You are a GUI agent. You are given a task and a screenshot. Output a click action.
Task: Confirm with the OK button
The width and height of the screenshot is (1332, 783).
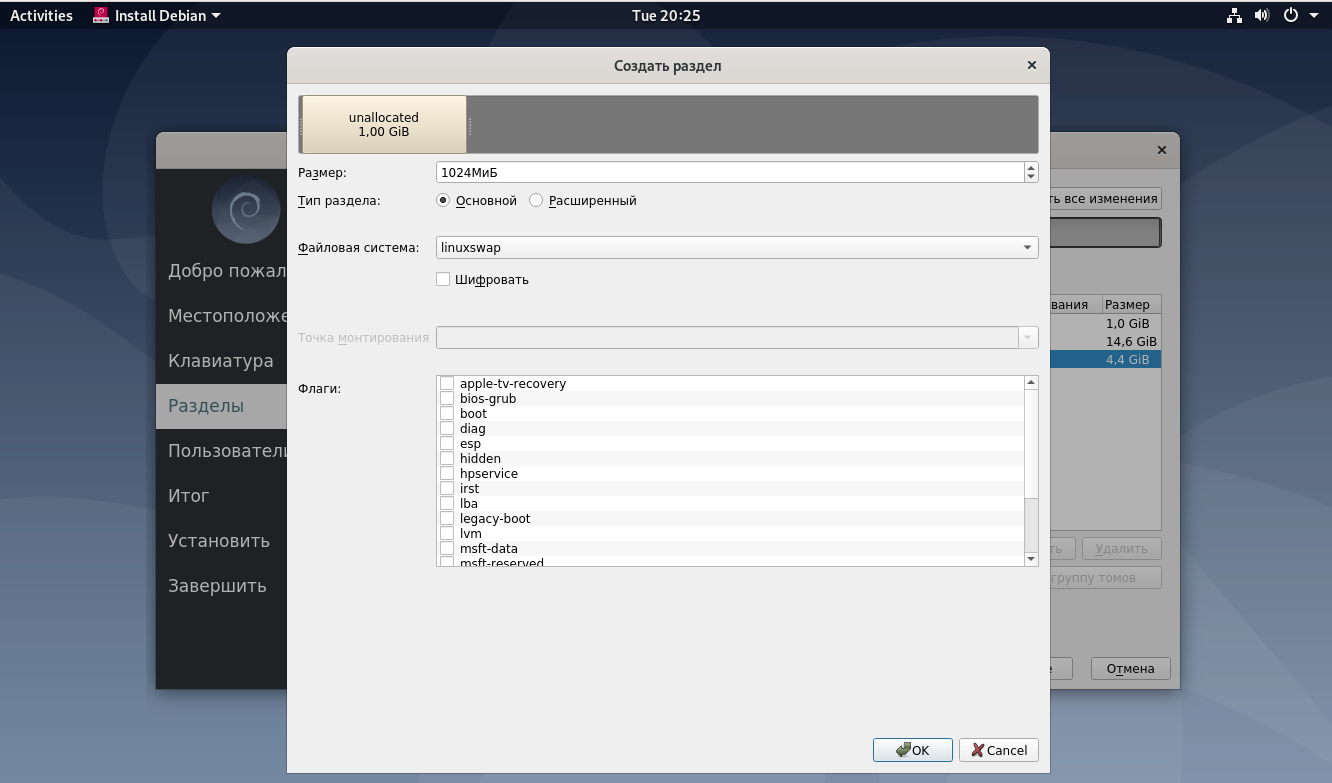point(913,750)
